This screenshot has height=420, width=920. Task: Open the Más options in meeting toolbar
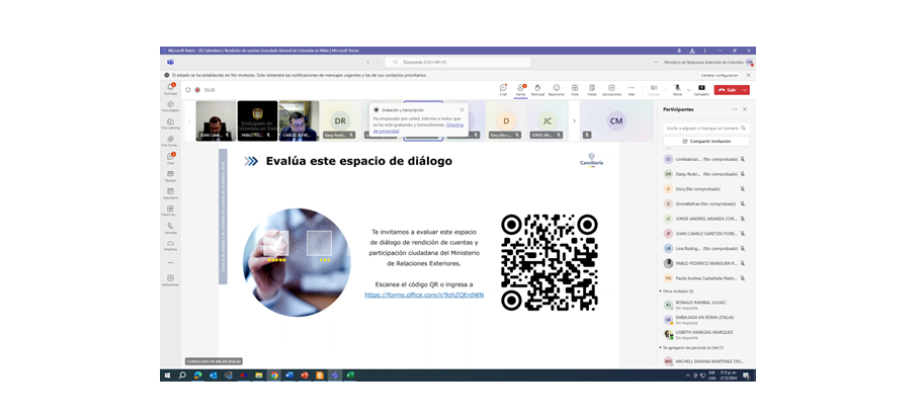(x=631, y=89)
